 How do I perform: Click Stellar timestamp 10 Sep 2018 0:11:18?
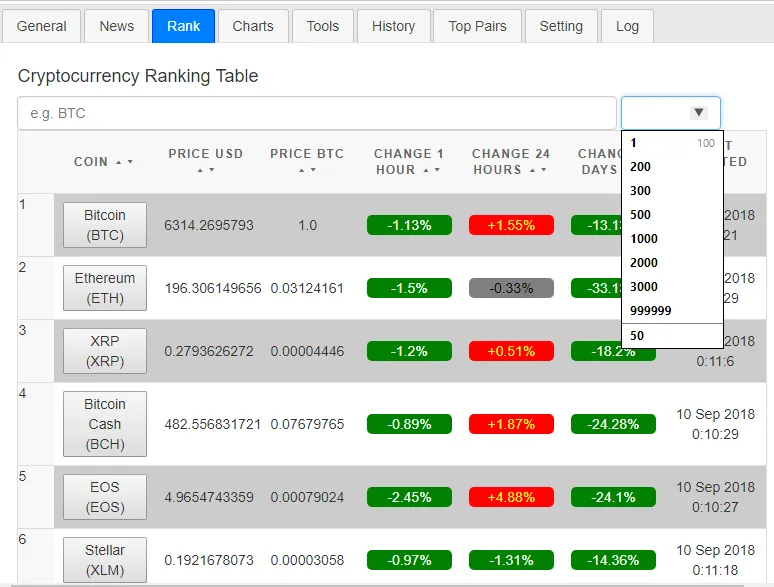[715, 560]
